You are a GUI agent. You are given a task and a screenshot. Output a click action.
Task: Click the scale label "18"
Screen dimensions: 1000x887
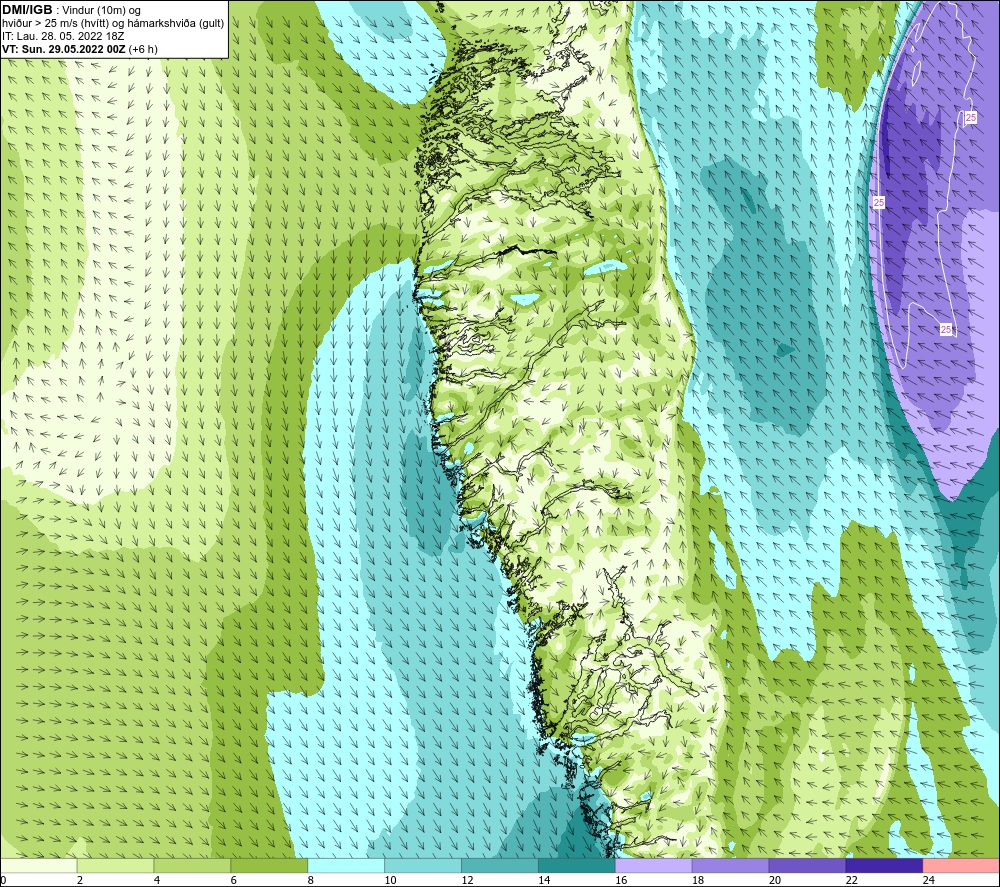698,880
